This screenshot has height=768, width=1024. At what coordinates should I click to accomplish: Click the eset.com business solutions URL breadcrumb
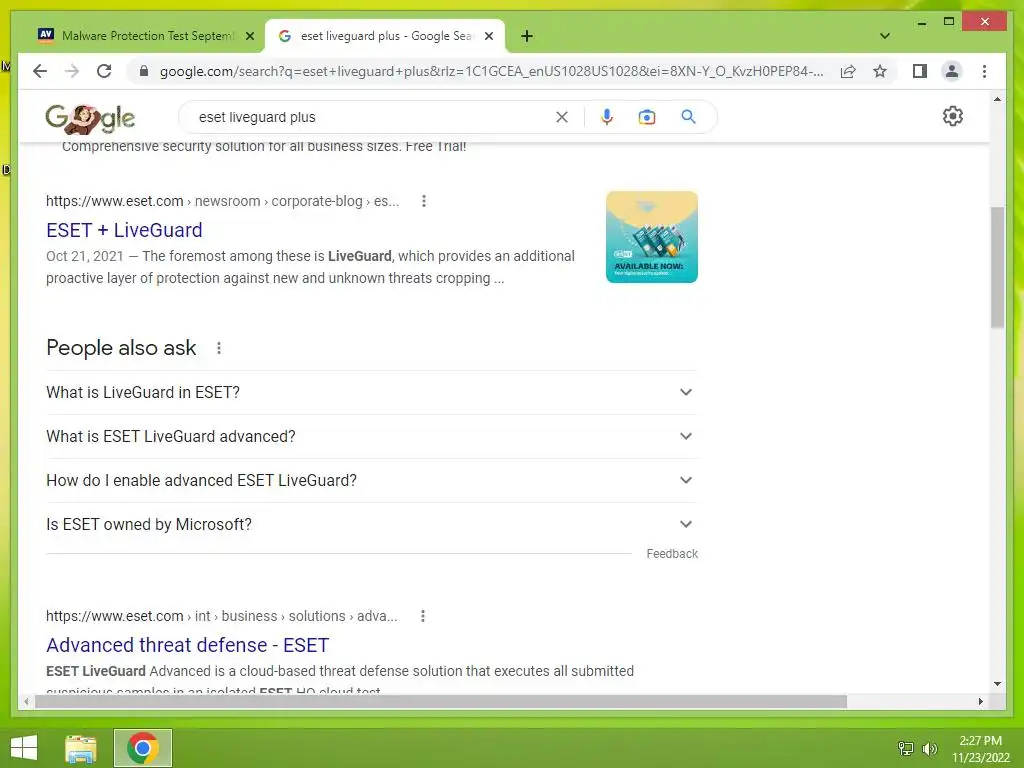point(221,616)
